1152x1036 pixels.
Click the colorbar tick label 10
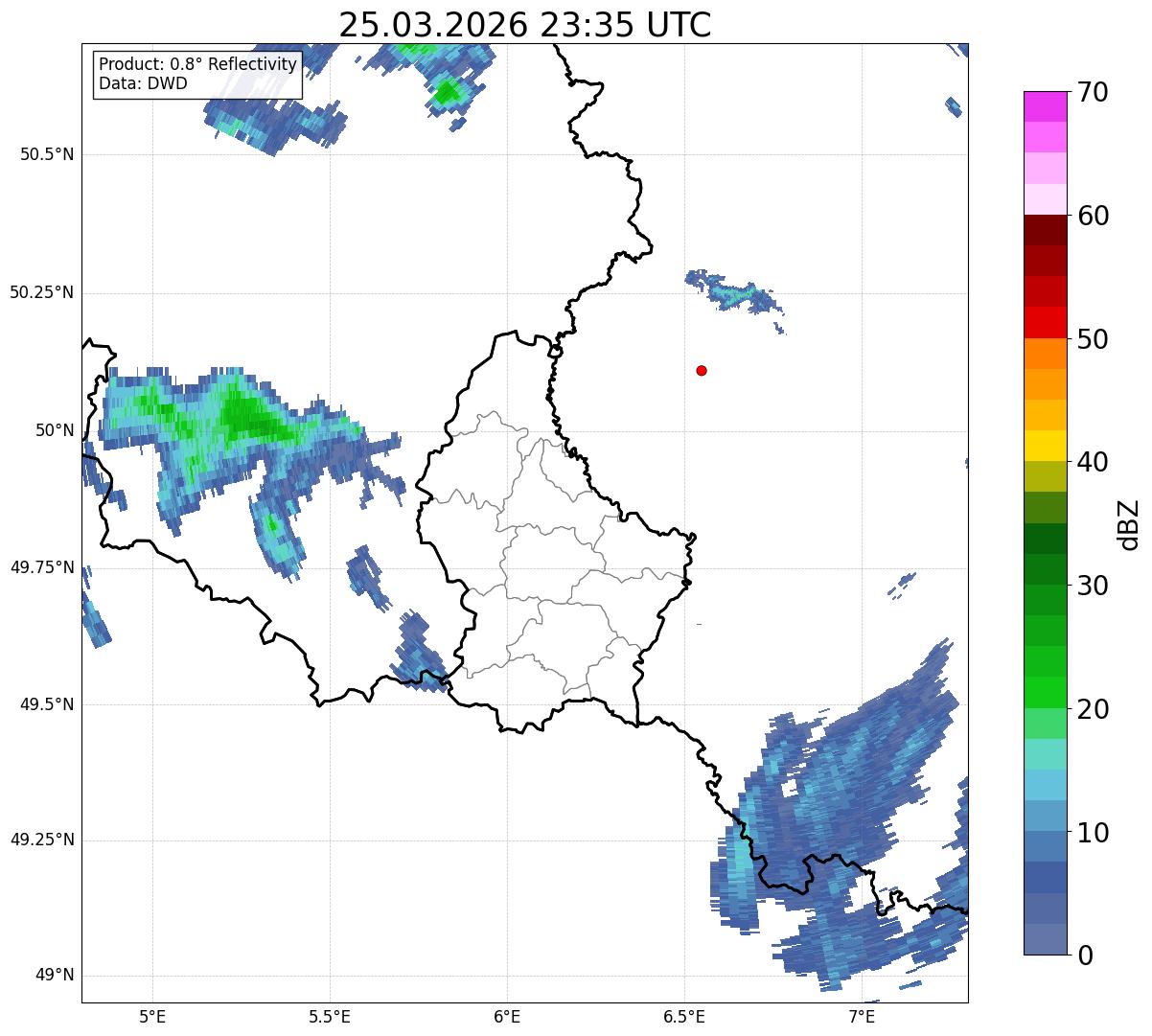click(x=1093, y=833)
